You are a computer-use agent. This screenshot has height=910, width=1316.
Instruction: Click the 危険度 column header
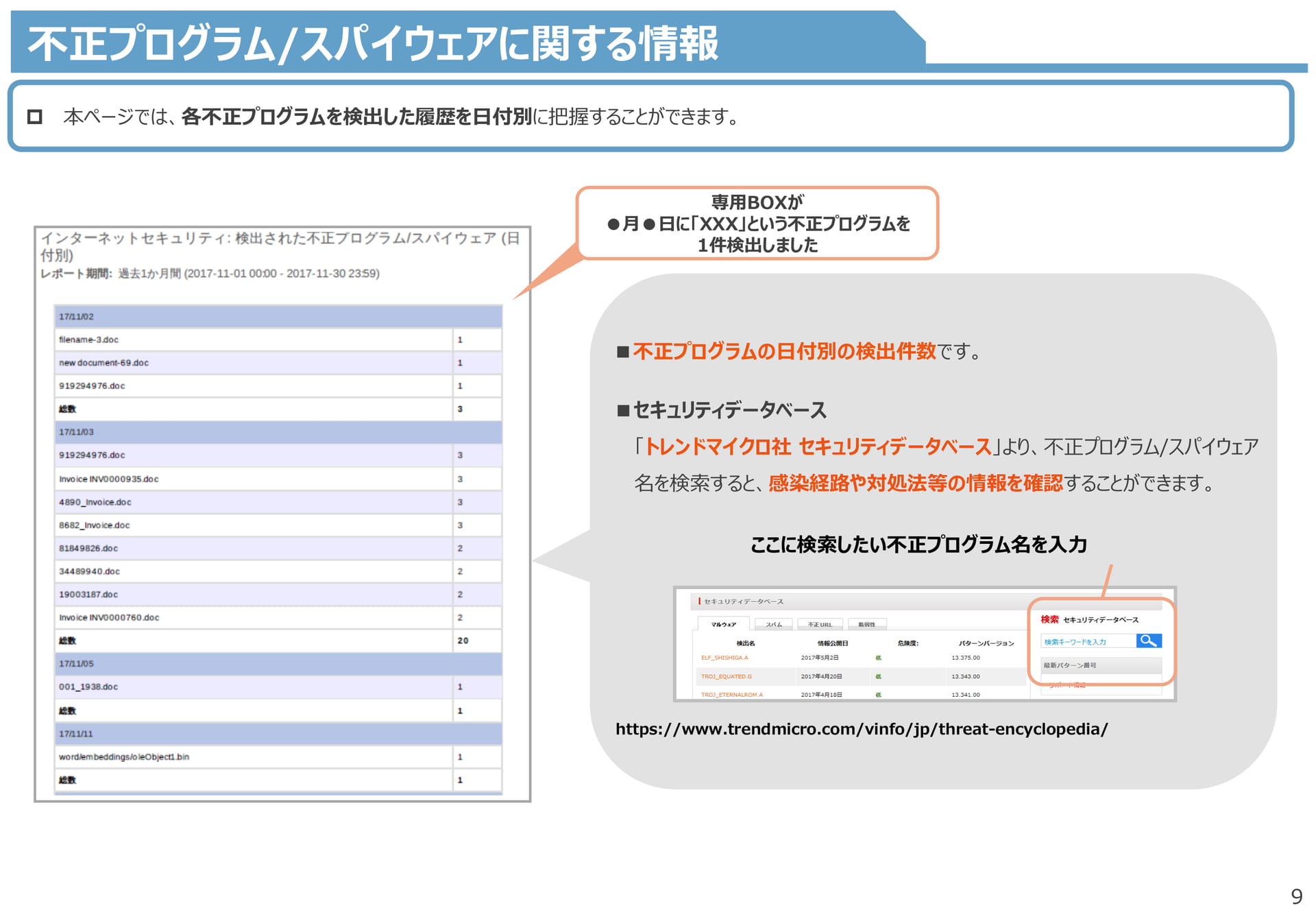908,643
